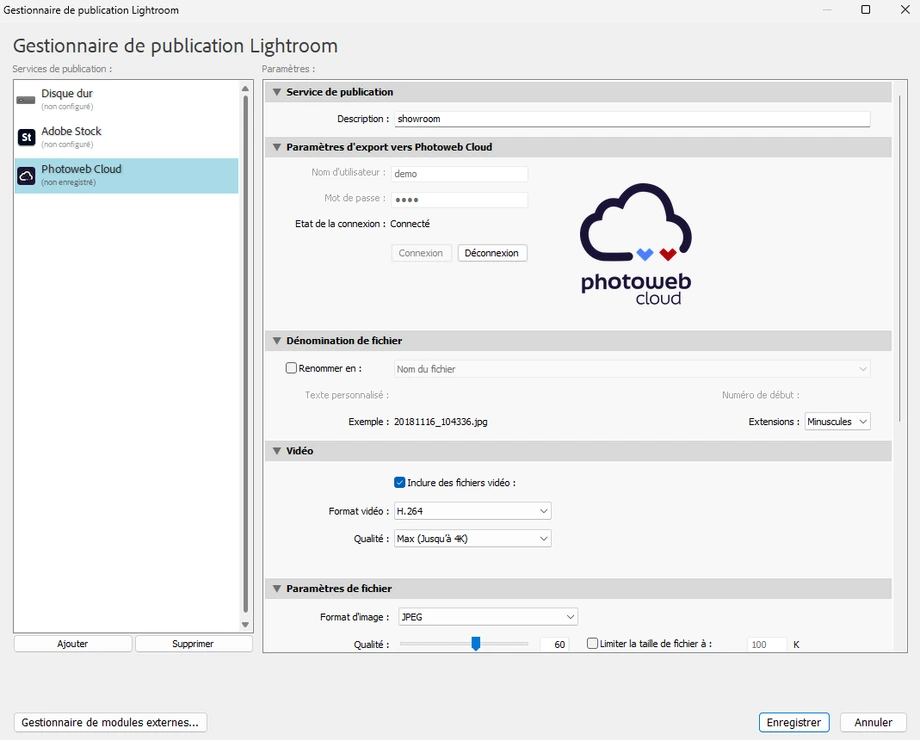920x740 pixels.
Task: Enable the Renommer en checkbox
Action: (291, 368)
